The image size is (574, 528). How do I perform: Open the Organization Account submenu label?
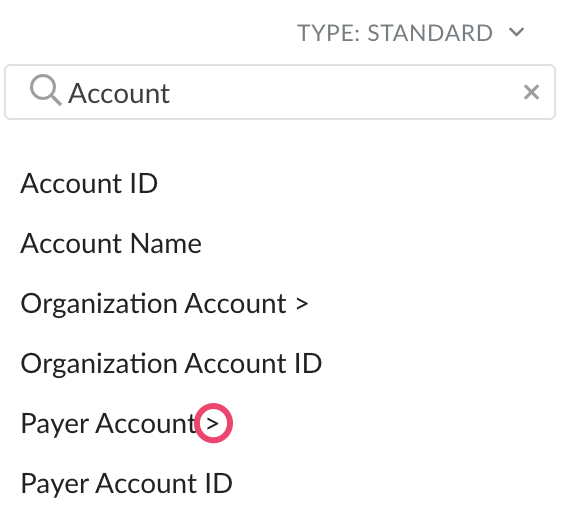coord(153,304)
